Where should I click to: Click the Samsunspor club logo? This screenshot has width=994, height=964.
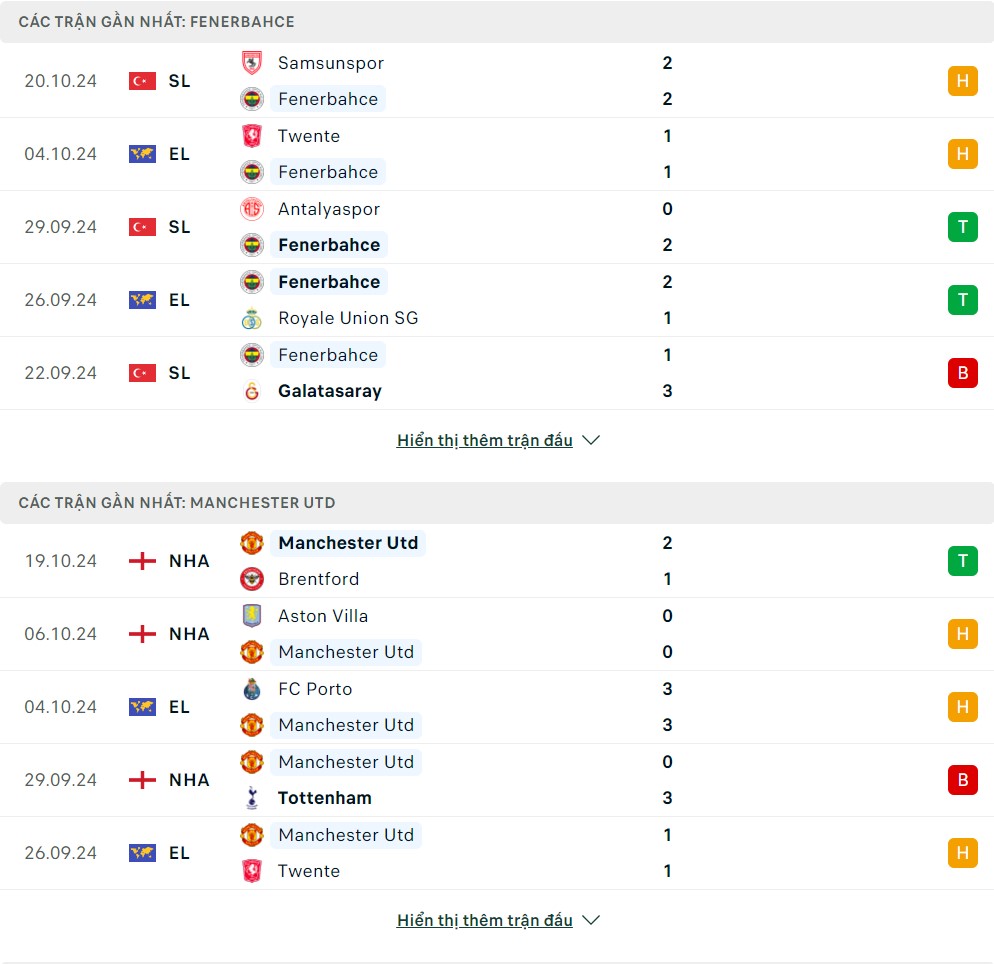pos(252,63)
